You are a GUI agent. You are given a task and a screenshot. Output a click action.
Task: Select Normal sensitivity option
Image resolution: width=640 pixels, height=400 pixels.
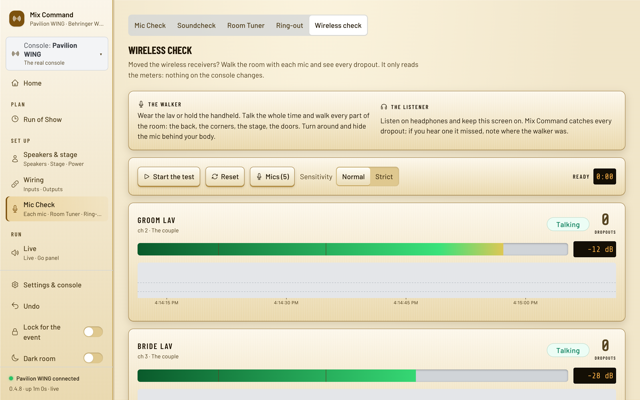point(353,177)
